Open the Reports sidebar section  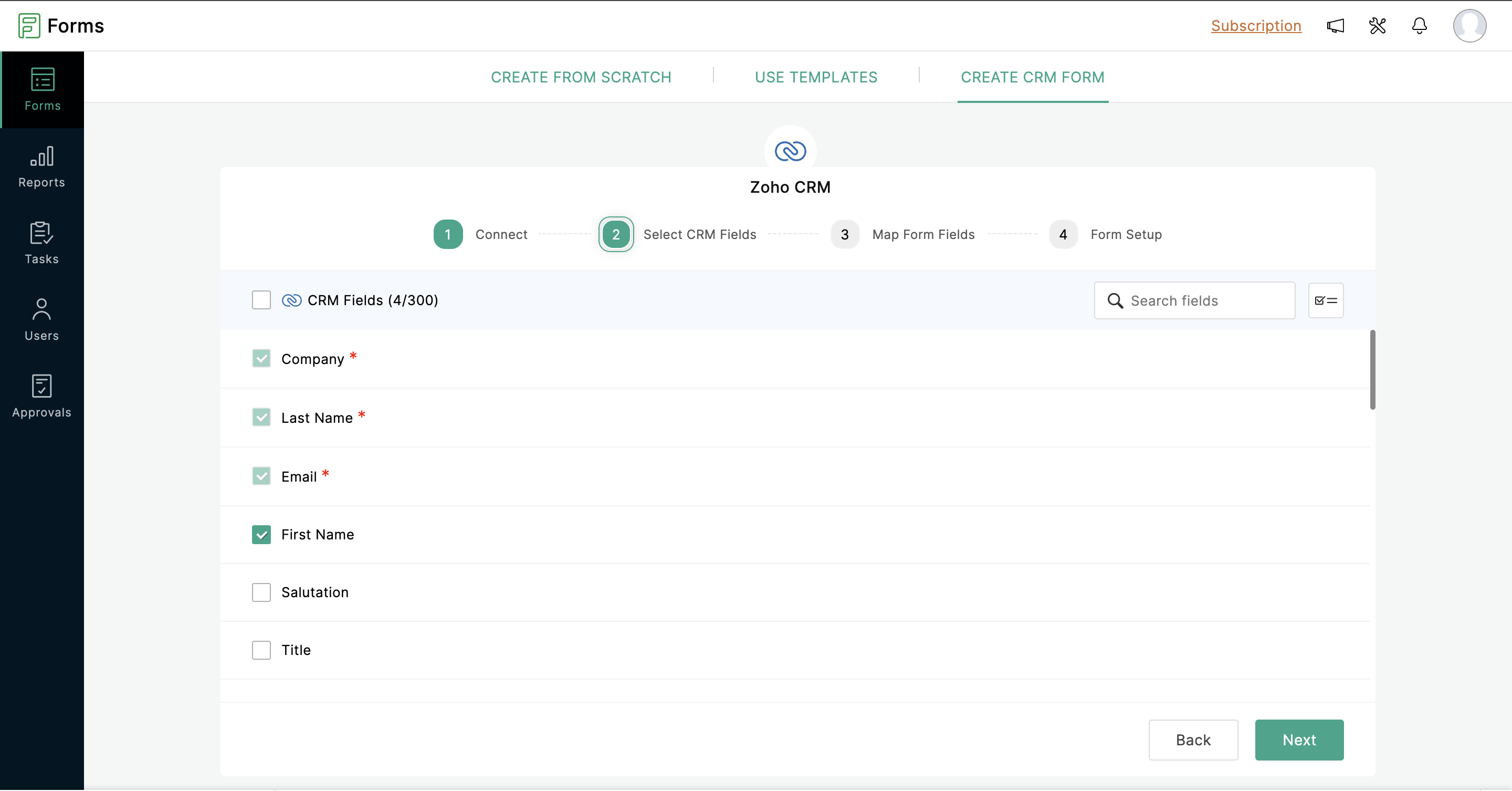point(41,167)
